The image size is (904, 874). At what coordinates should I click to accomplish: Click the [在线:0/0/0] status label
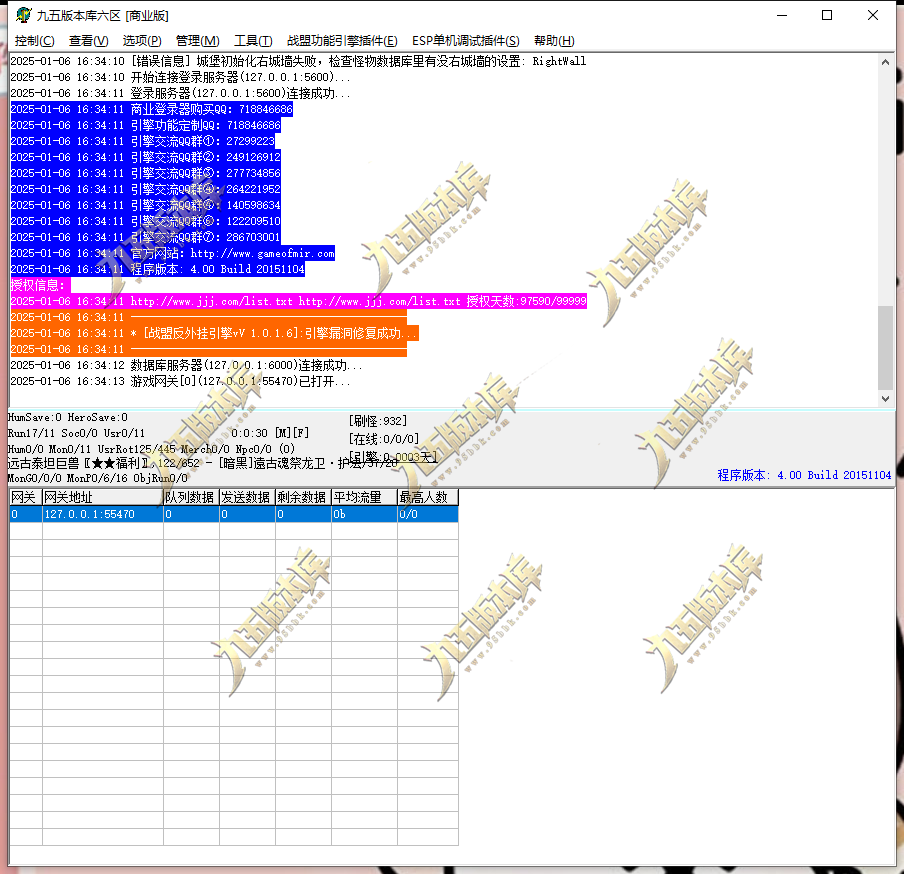coord(384,439)
